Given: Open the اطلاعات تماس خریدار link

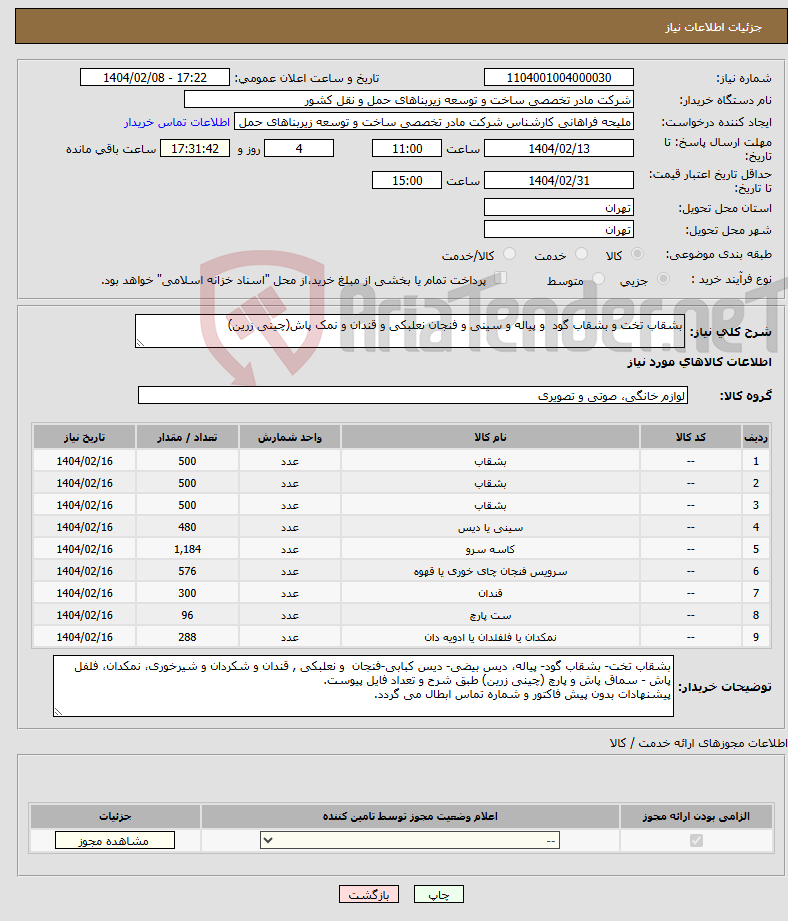Looking at the screenshot, I should point(177,122).
